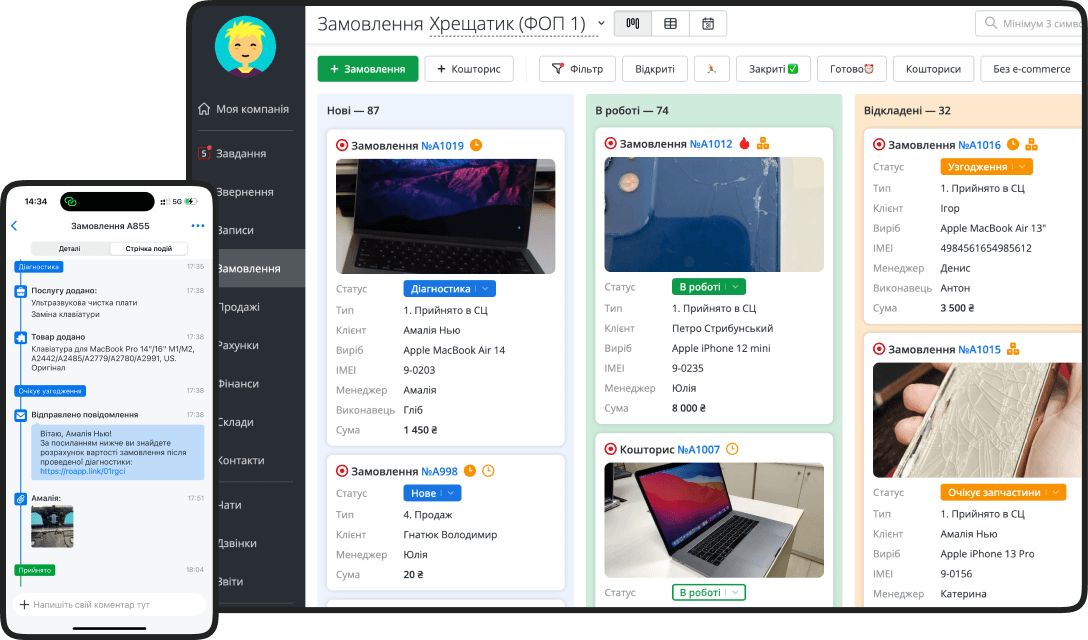Viewport: 1088px width, 640px height.
Task: Open Замовлення in the sidebar
Action: (249, 268)
